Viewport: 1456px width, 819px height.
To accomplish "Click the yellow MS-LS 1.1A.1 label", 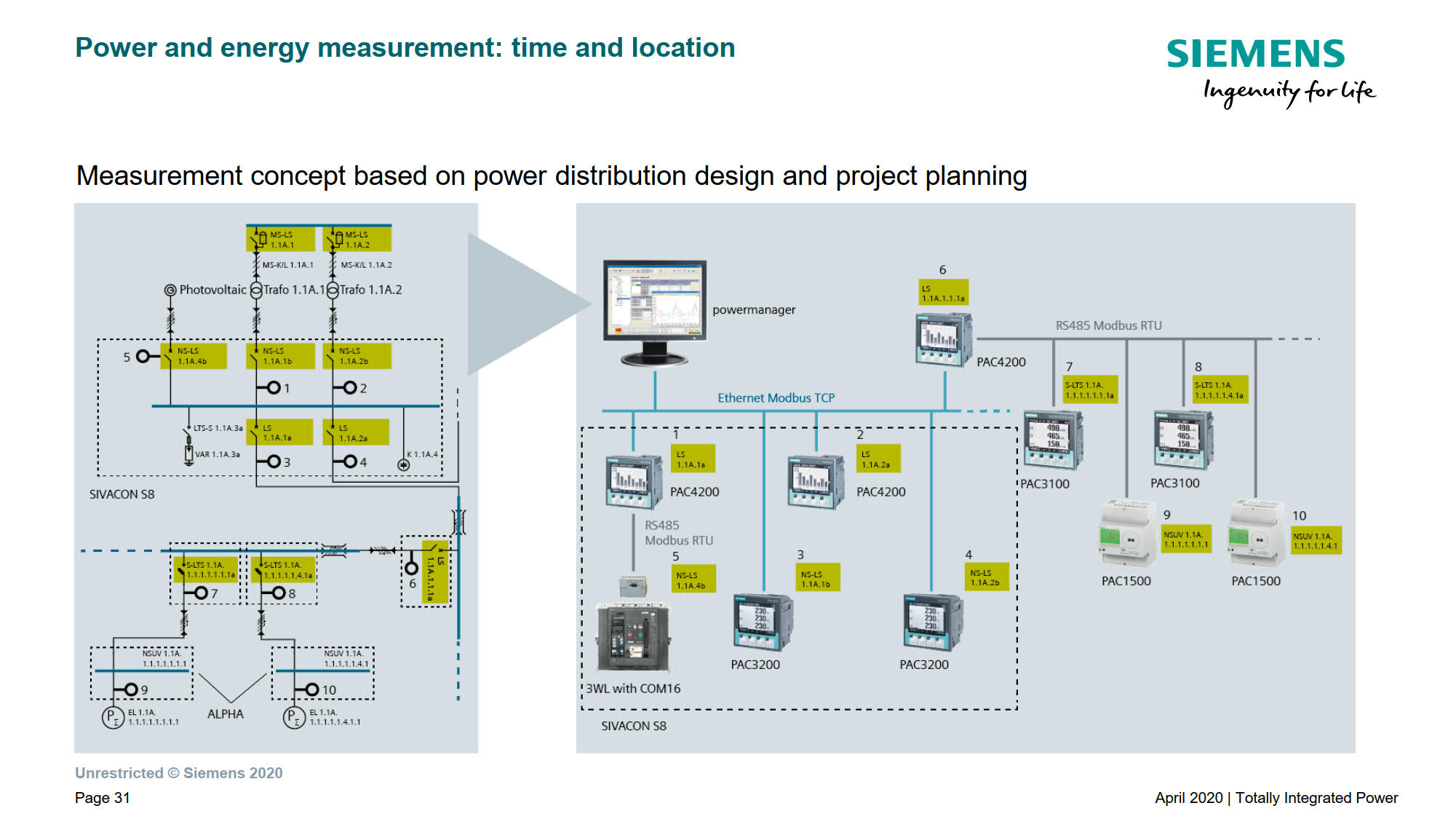I will (x=281, y=240).
